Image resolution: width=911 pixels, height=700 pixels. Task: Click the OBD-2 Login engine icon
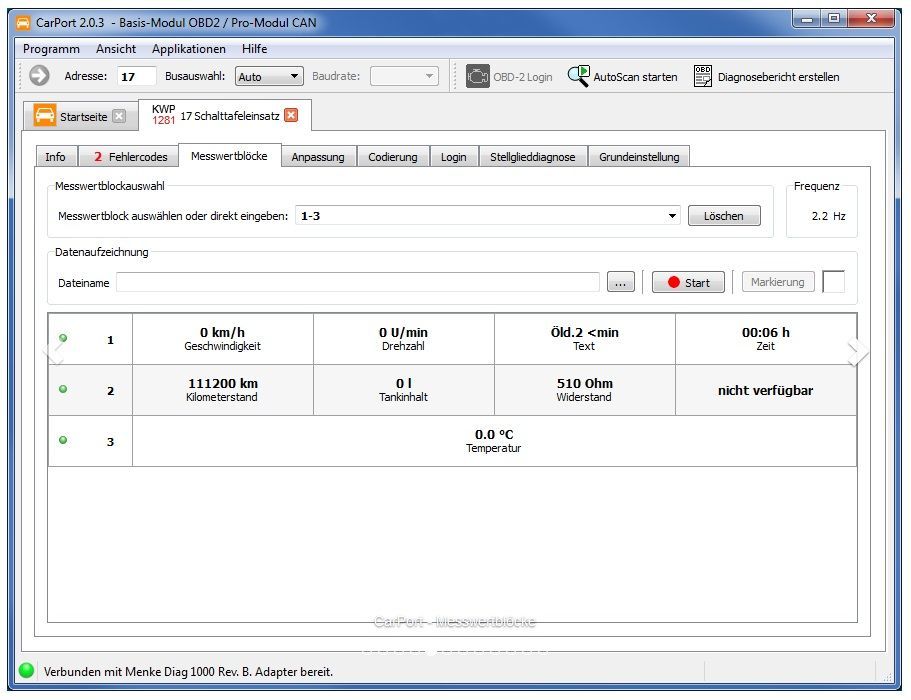(478, 76)
